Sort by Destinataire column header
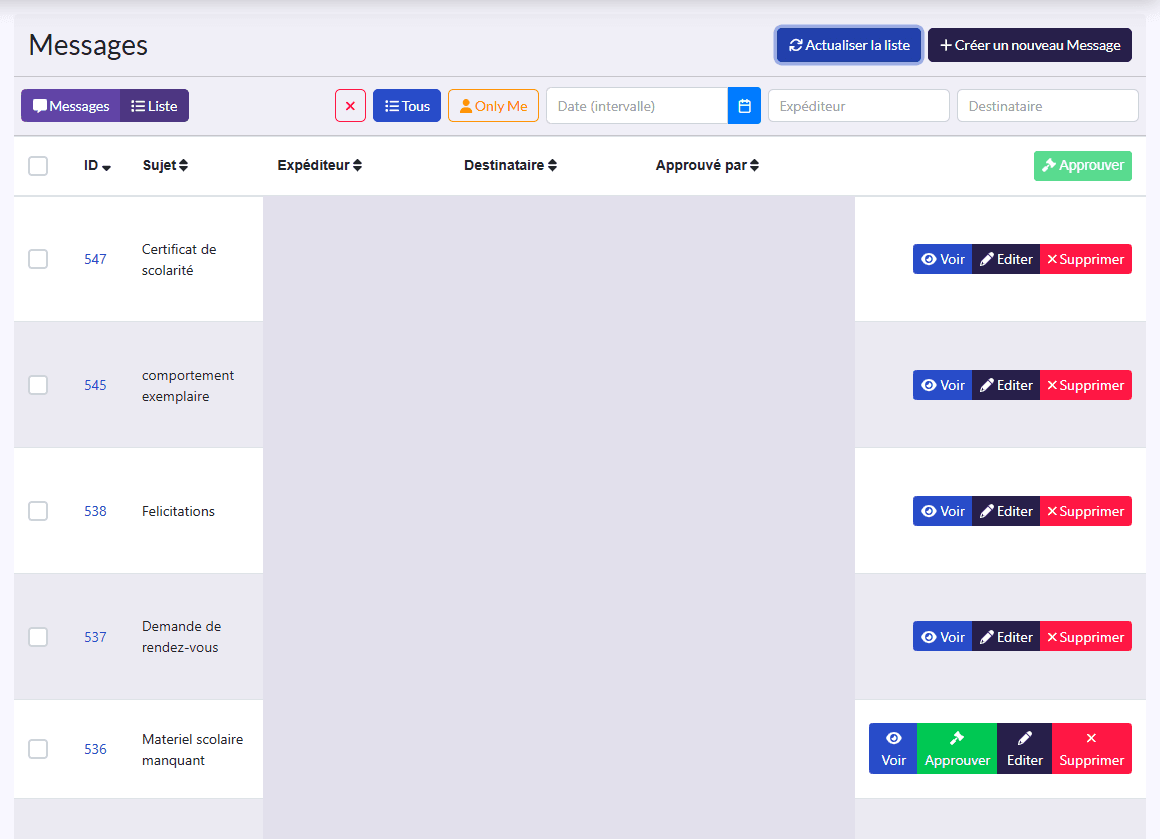1160x839 pixels. pos(510,166)
